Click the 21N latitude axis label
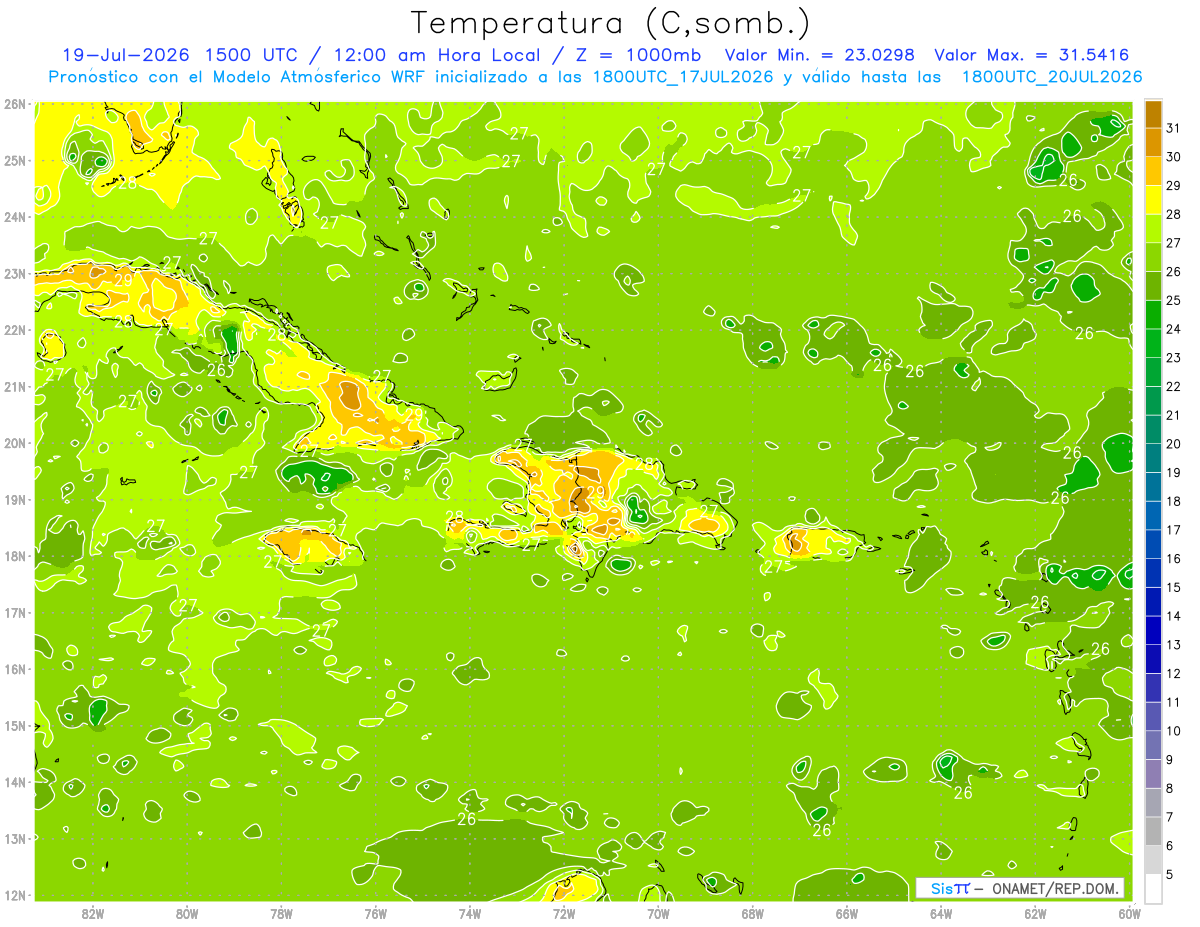 (14, 386)
